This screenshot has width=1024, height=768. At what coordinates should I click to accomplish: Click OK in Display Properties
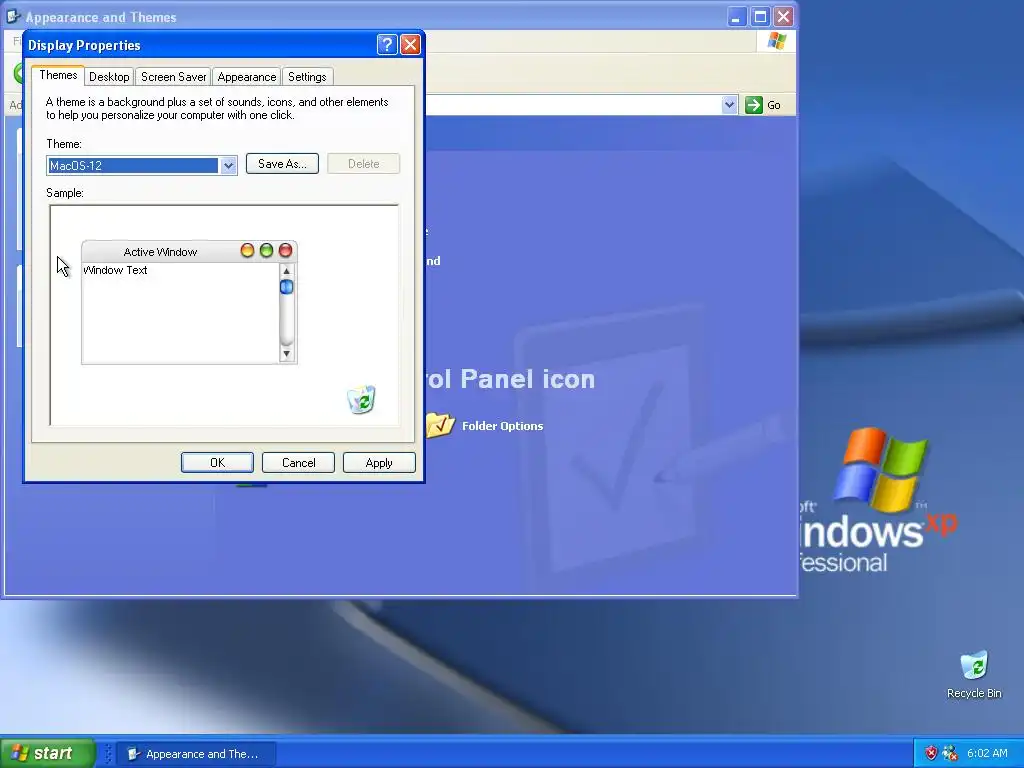coord(217,462)
